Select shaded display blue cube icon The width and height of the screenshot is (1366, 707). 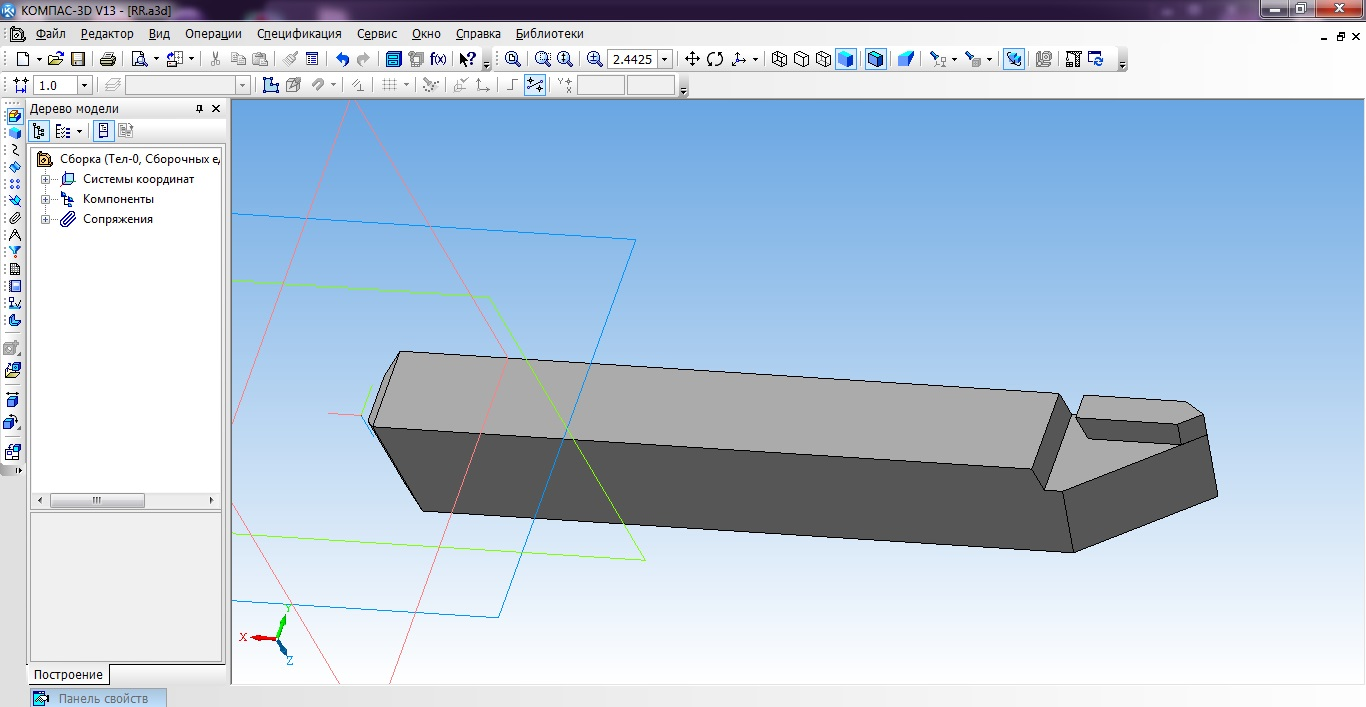(x=846, y=59)
